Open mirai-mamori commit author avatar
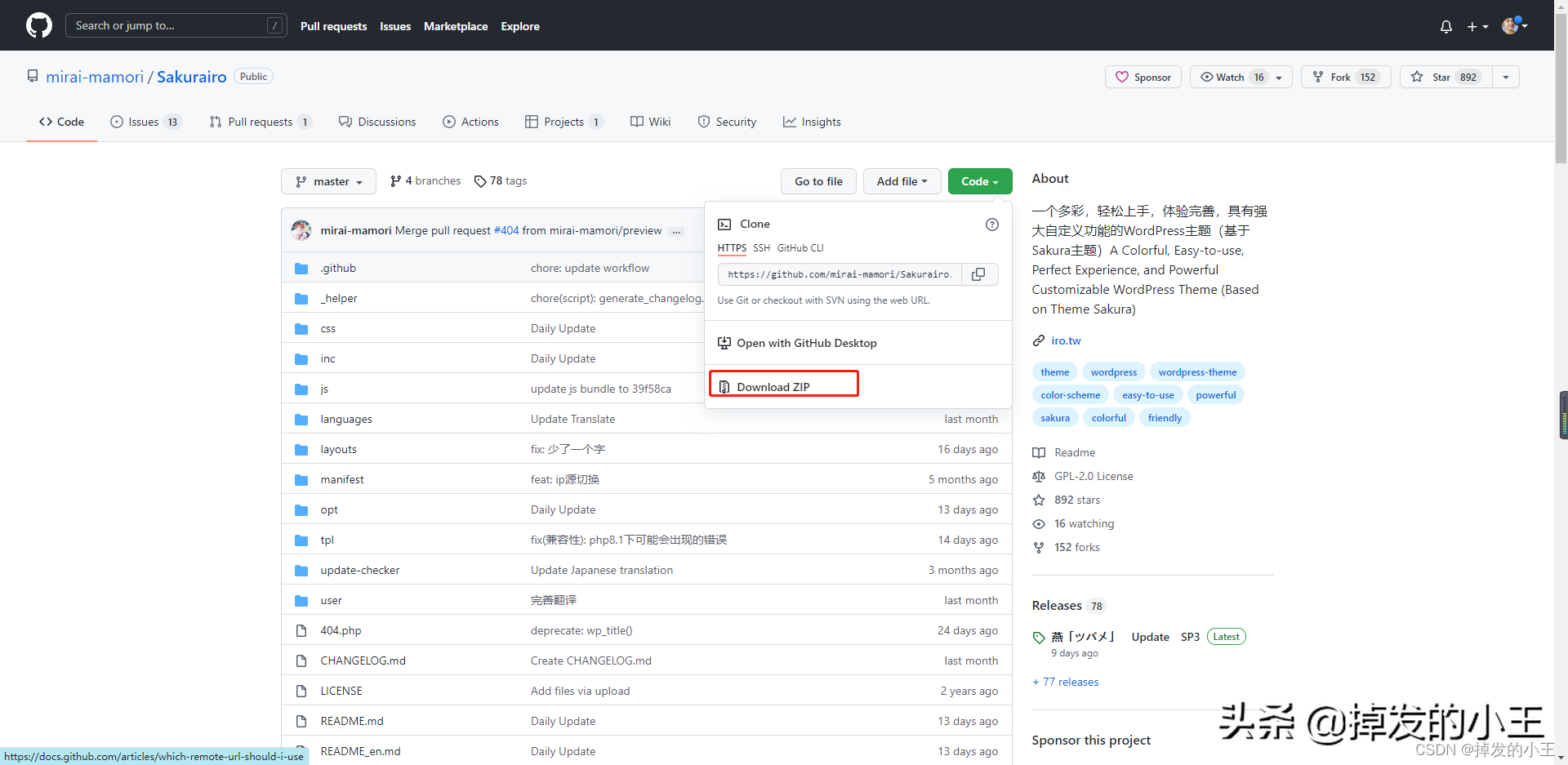This screenshot has width=1568, height=765. [x=301, y=230]
